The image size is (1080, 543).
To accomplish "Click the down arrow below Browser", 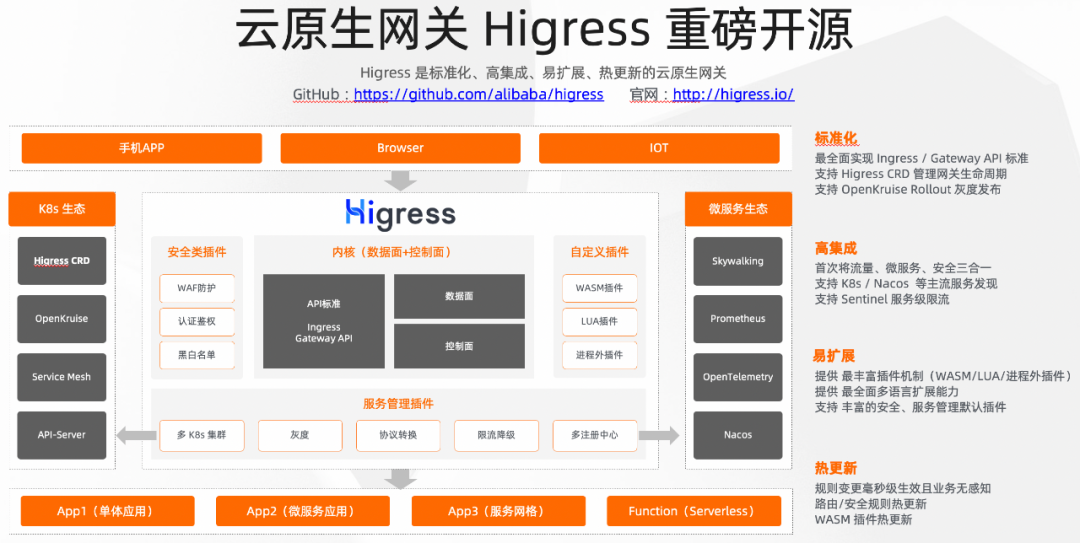I will click(x=400, y=181).
